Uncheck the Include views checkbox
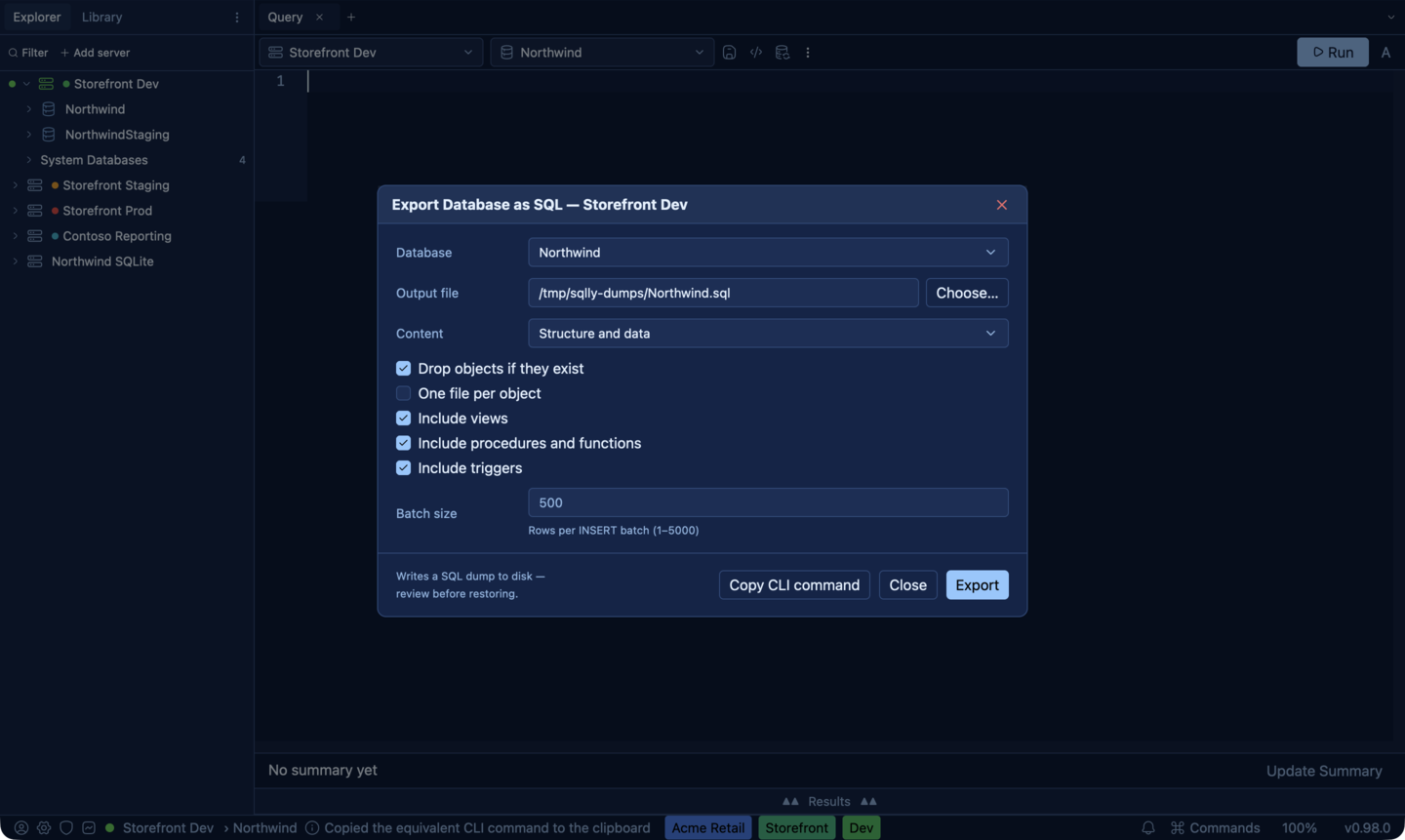The image size is (1405, 840). [x=403, y=419]
